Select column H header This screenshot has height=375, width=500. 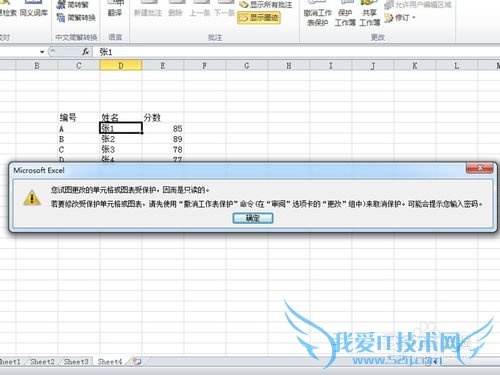tap(289, 65)
